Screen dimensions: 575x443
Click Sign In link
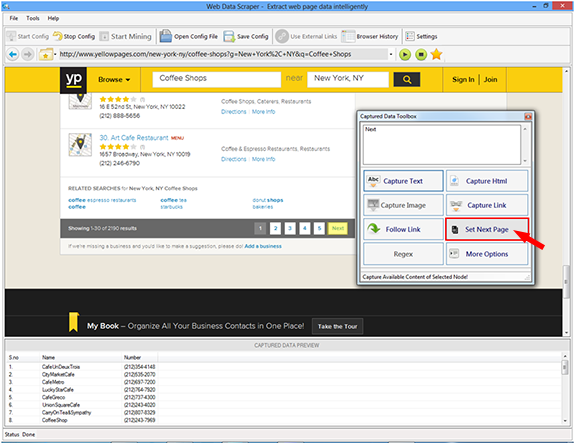point(463,80)
